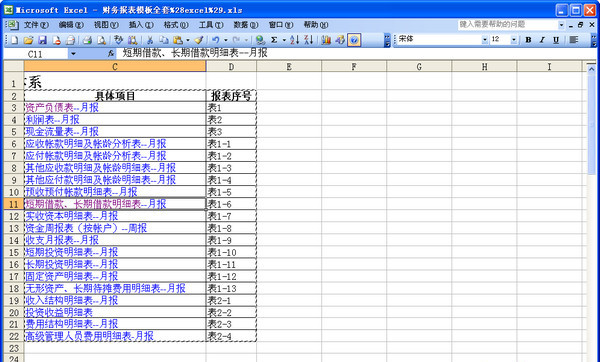Viewport: 600px width, 362px height.
Task: Open the 文件(F) menu
Action: 36,25
